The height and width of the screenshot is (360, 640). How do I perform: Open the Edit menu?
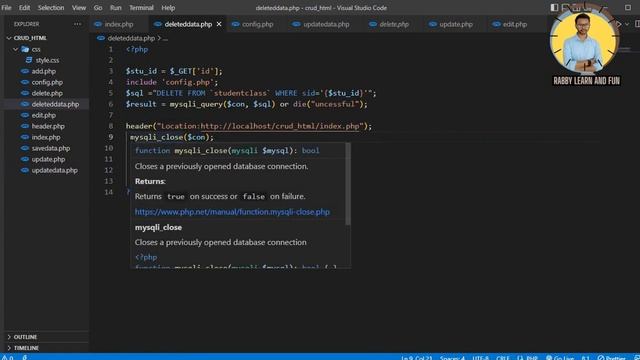[x=24, y=8]
